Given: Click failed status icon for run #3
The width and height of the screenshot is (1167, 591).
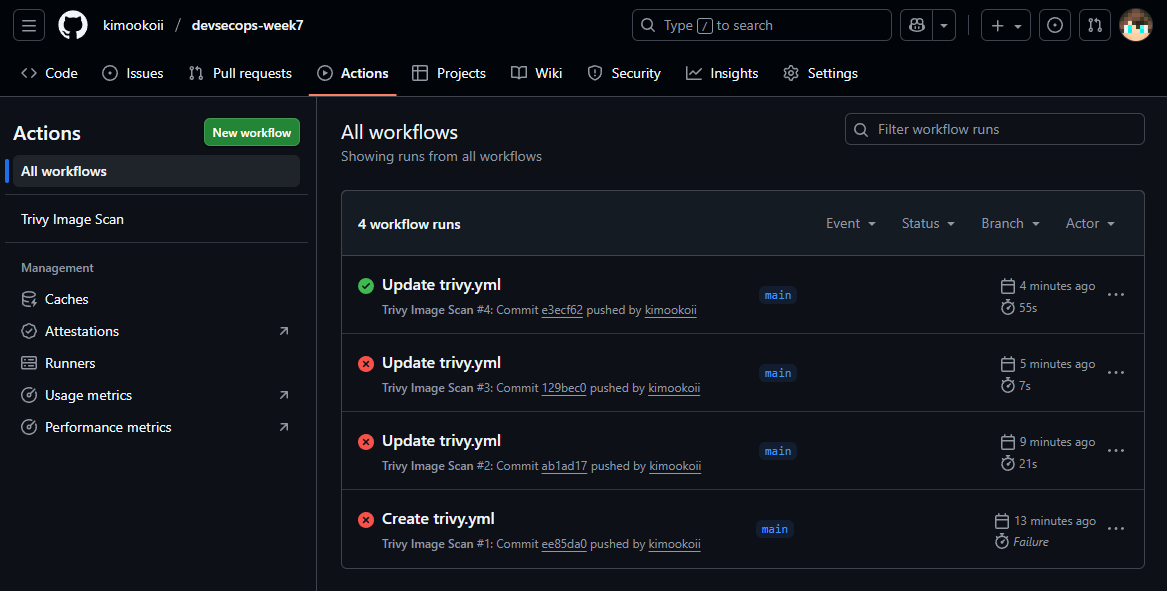Looking at the screenshot, I should coord(366,364).
